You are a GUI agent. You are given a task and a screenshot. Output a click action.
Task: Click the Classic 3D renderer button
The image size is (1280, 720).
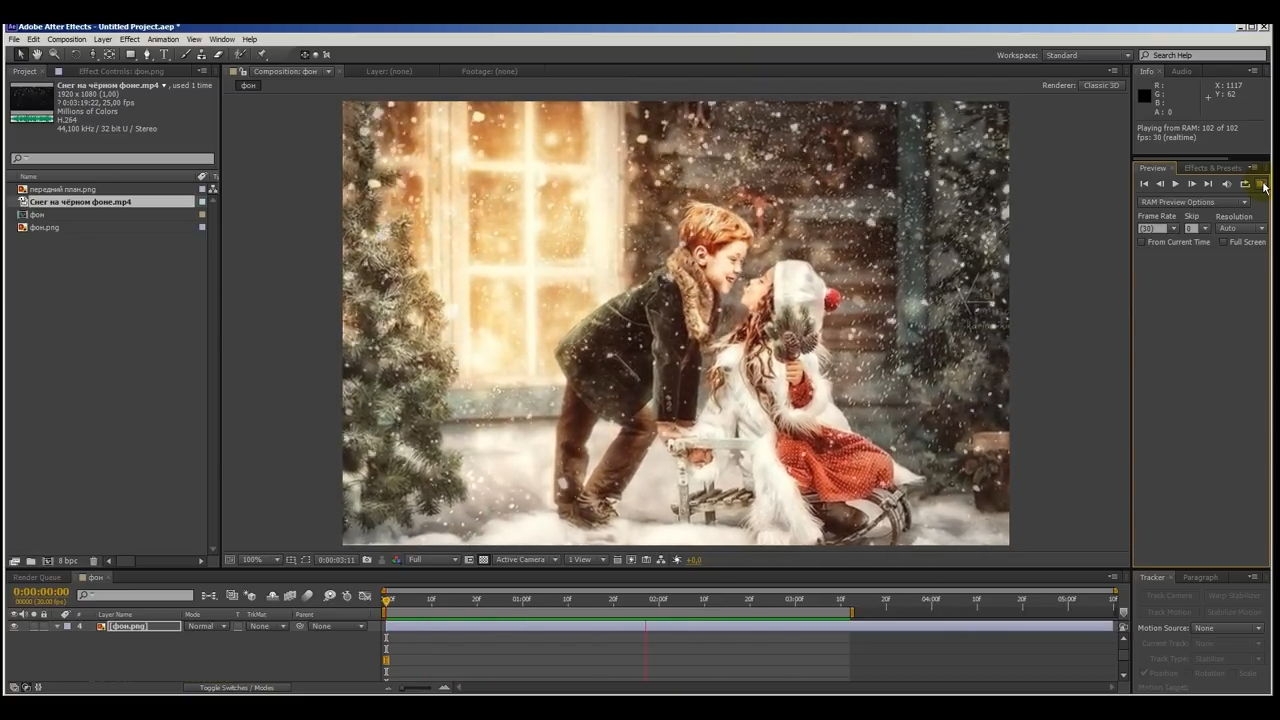tap(1102, 86)
